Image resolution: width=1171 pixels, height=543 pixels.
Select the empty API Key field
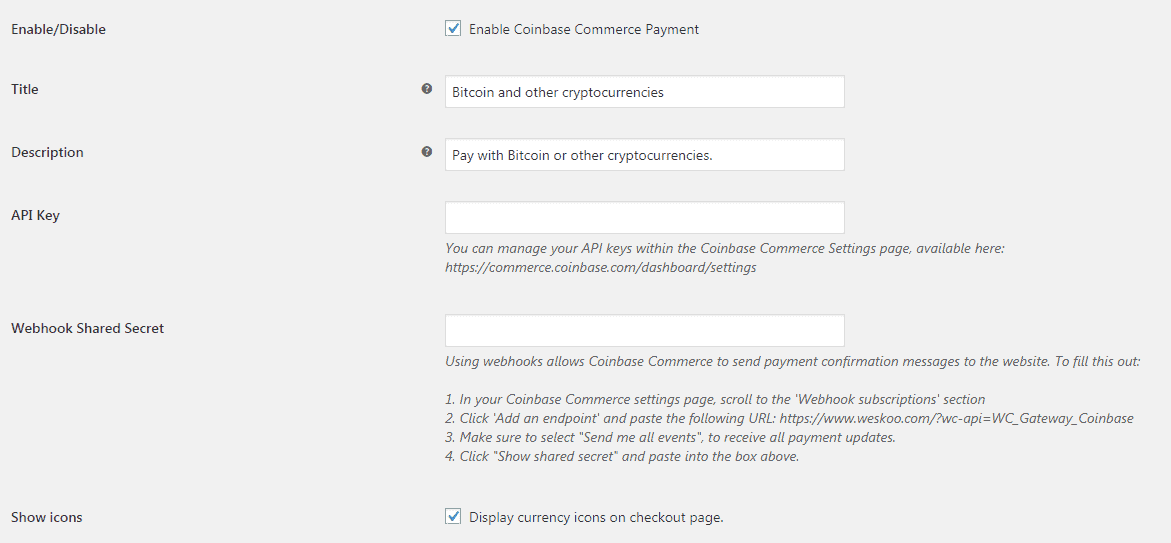click(x=644, y=217)
